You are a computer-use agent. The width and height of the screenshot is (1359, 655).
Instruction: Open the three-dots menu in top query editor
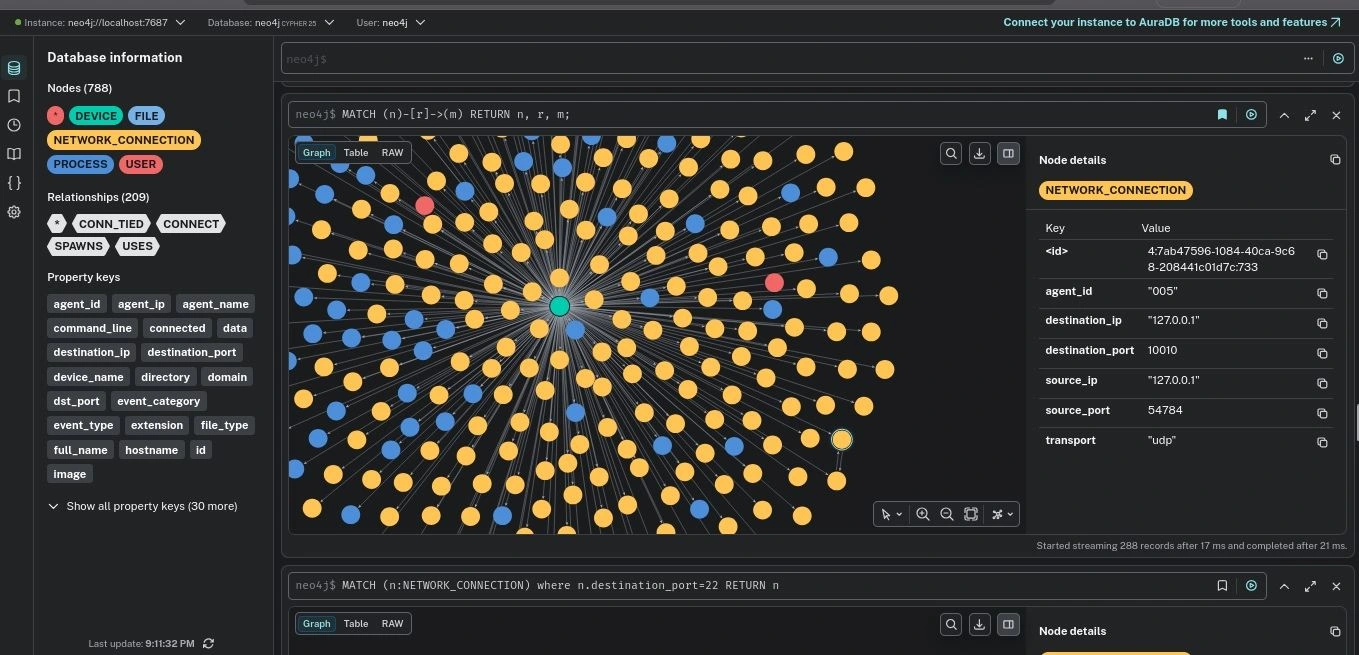(1308, 58)
